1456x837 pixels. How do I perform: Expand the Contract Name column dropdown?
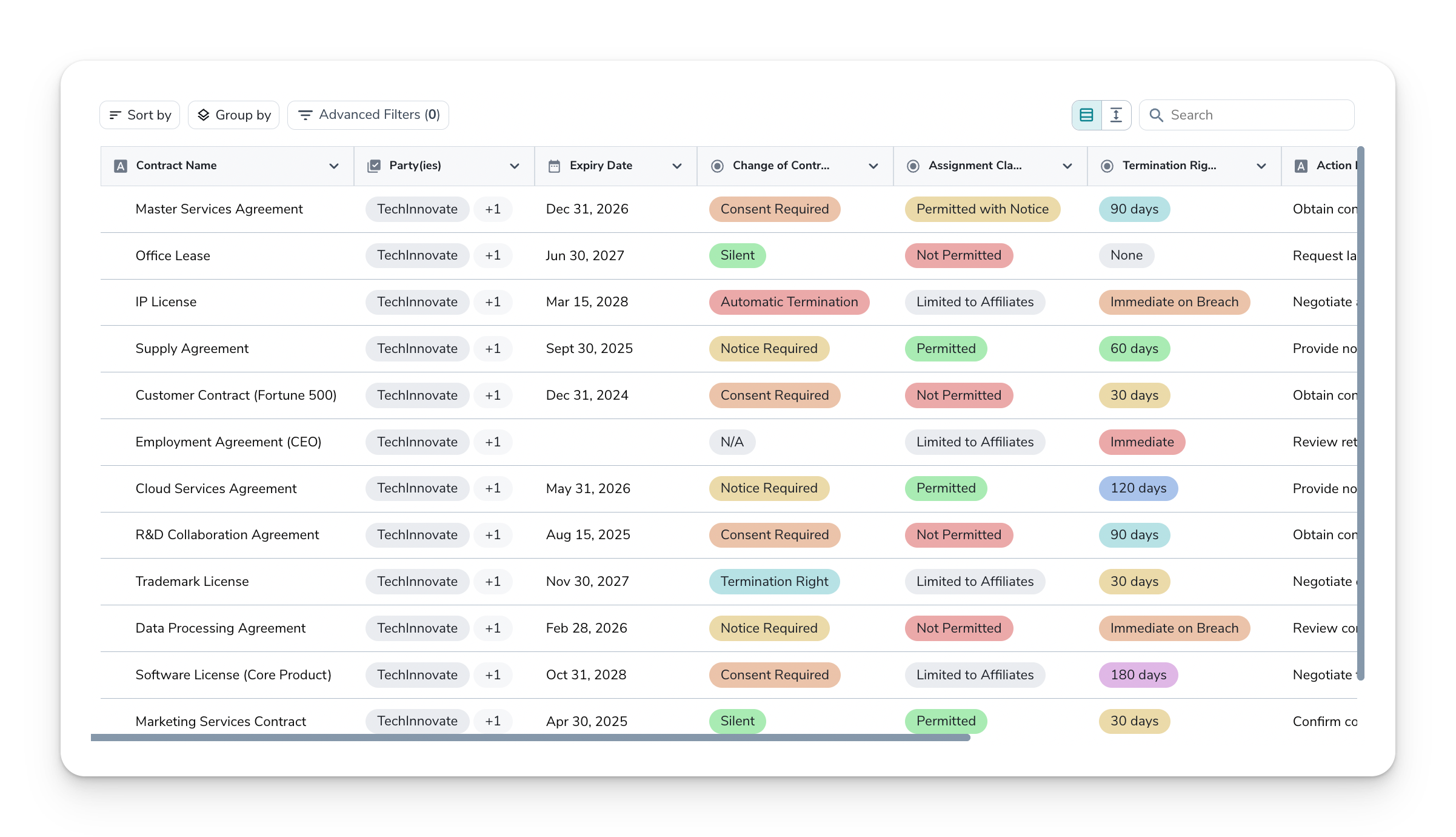pyautogui.click(x=333, y=166)
